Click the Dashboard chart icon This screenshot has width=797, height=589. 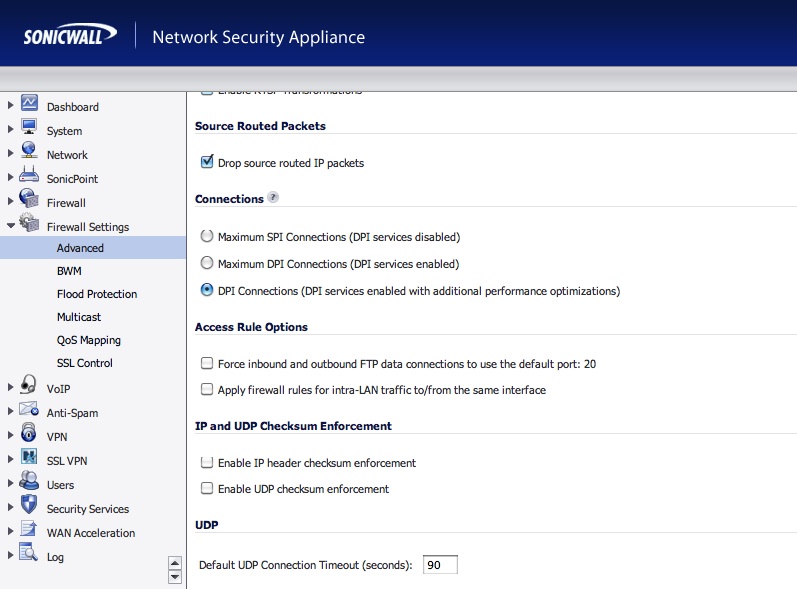click(x=29, y=103)
